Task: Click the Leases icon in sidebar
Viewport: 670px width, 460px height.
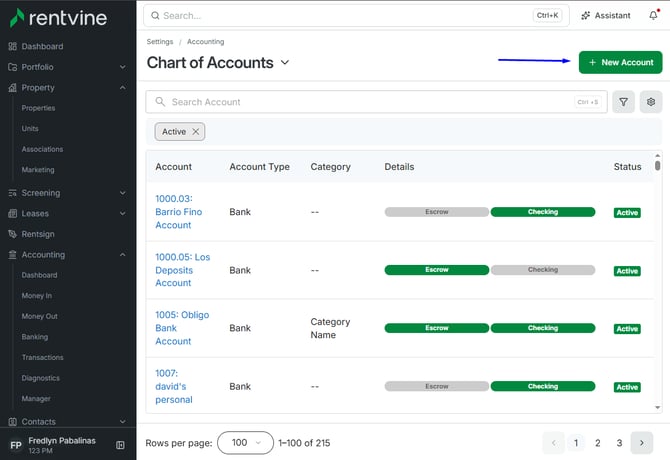Action: (12, 214)
